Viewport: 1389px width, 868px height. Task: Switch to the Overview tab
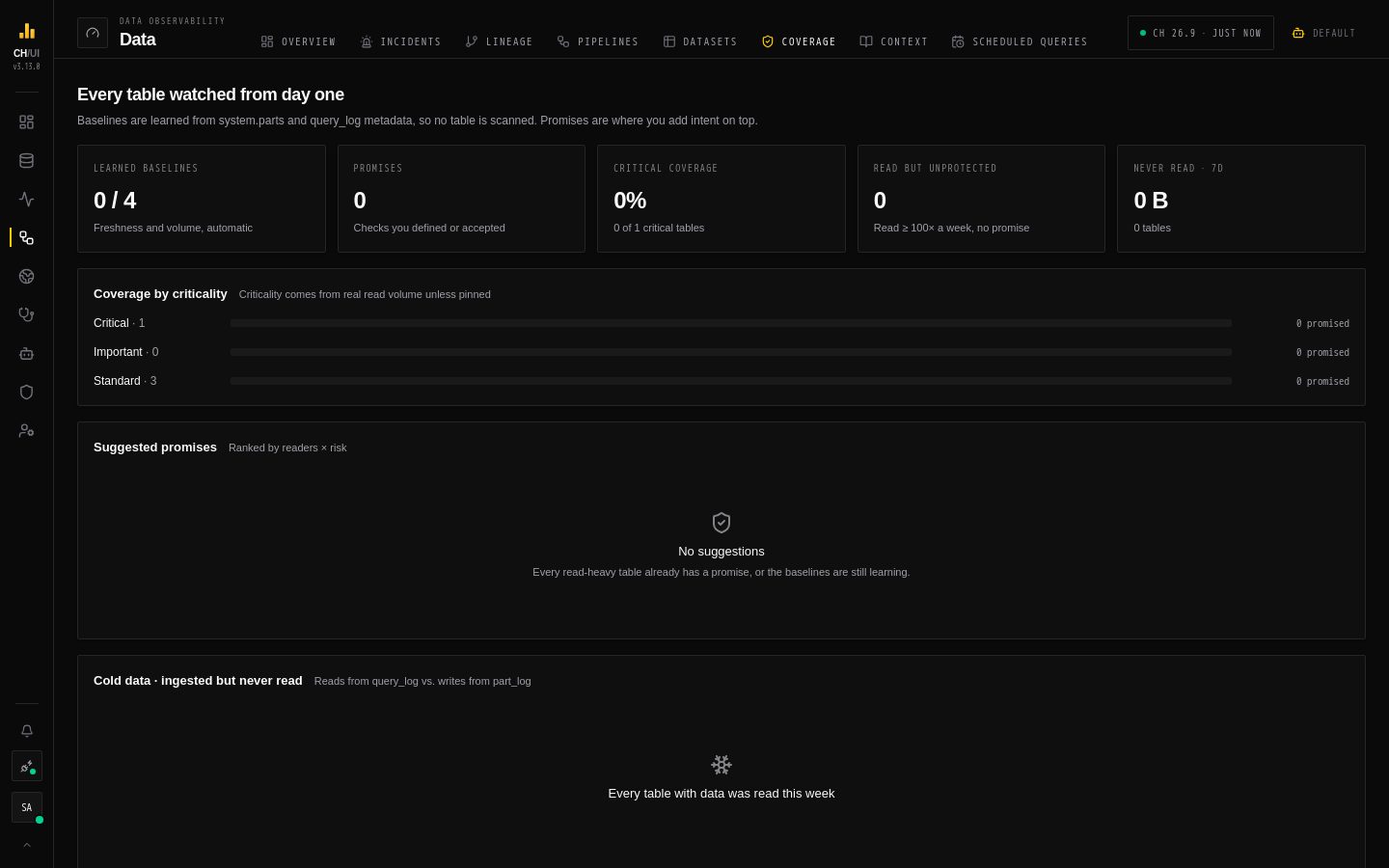coord(298,41)
